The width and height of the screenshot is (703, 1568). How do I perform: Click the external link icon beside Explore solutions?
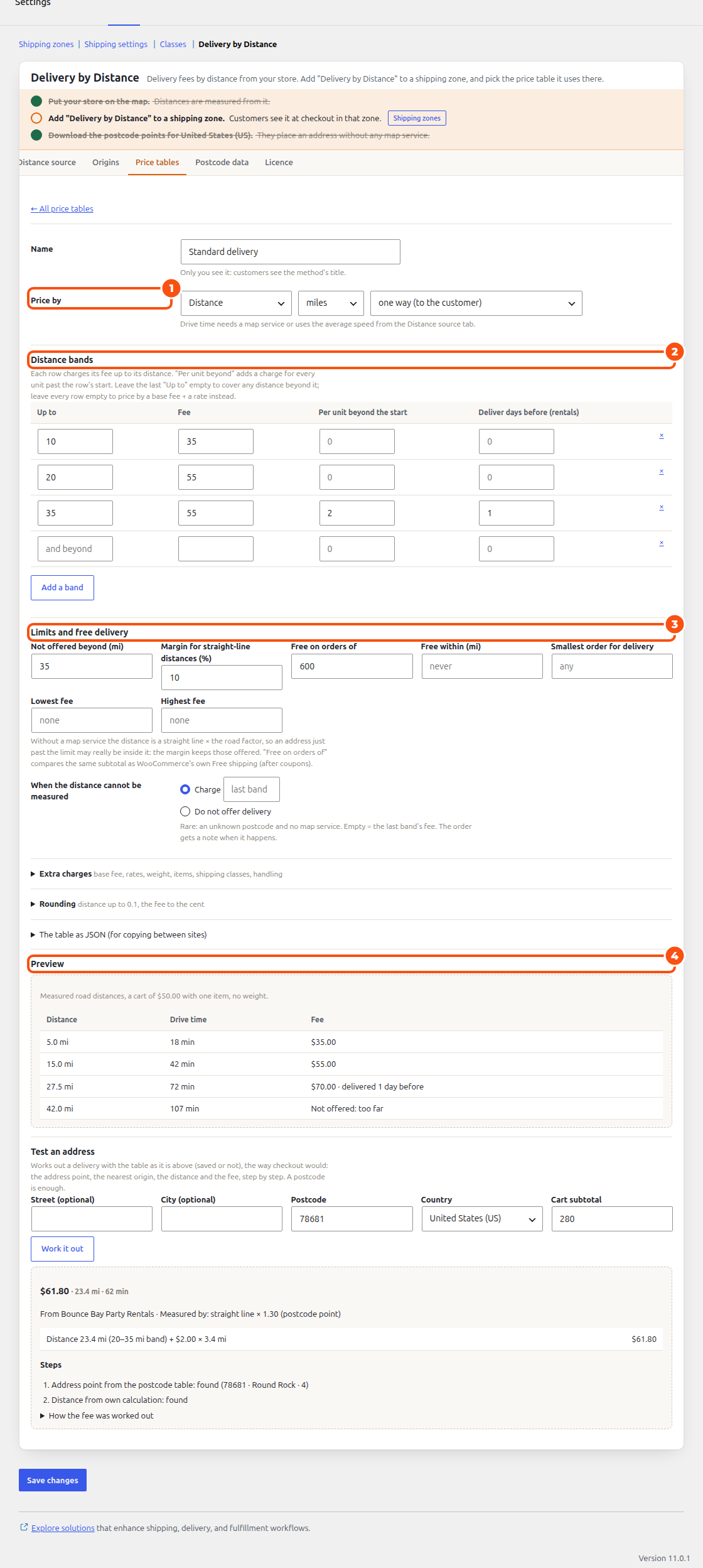pyautogui.click(x=24, y=1527)
